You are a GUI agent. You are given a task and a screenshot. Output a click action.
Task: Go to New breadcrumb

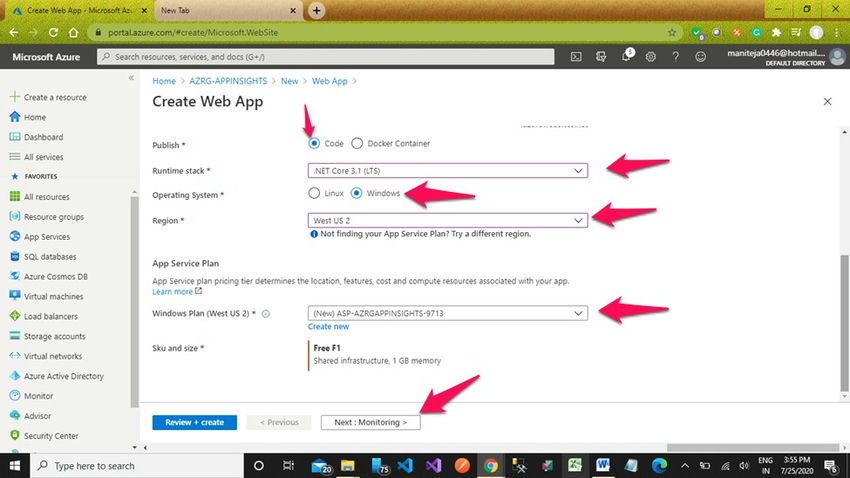pos(289,81)
